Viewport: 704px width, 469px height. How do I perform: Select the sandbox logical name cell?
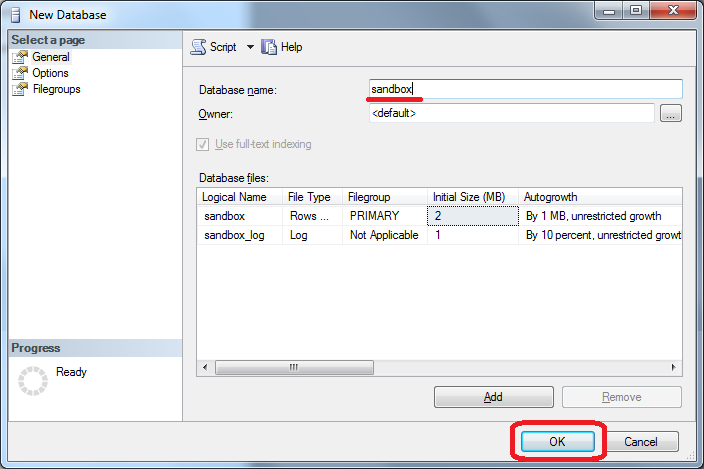[x=239, y=216]
